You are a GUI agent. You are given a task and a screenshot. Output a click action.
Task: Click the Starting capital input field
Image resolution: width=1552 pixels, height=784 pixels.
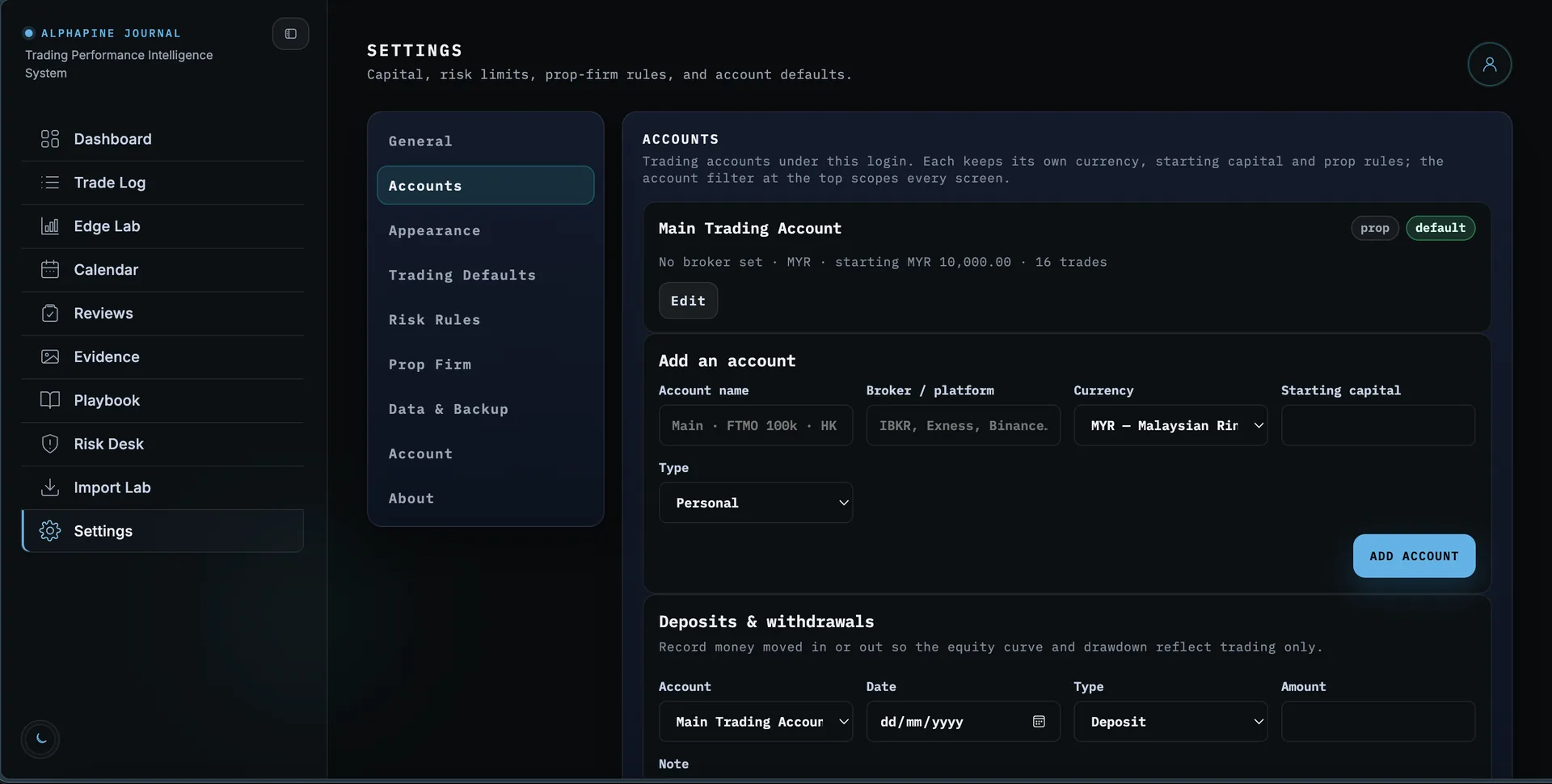click(1378, 425)
